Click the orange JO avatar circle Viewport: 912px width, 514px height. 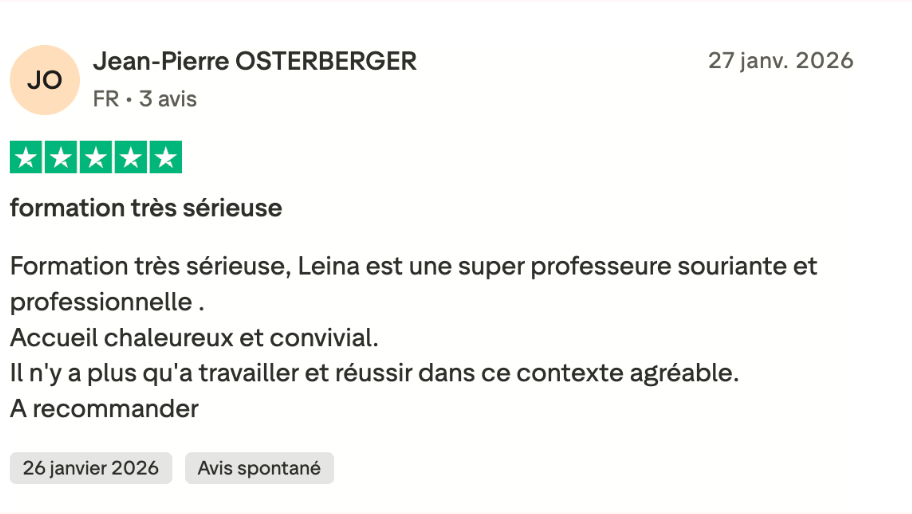click(45, 80)
